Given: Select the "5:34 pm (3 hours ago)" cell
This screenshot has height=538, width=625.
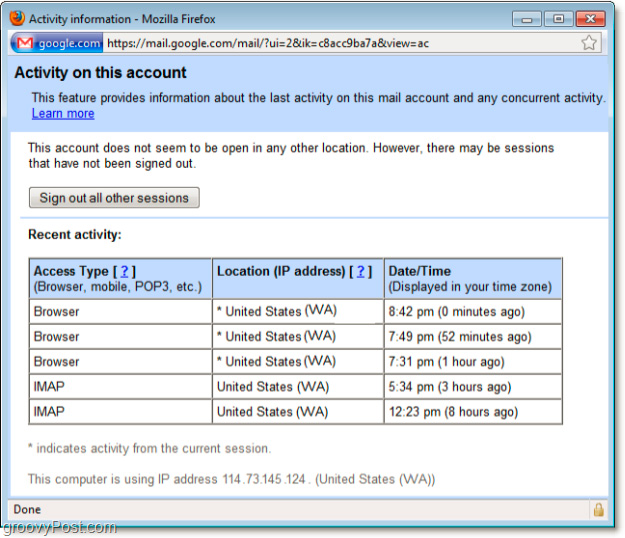Looking at the screenshot, I should [x=473, y=387].
